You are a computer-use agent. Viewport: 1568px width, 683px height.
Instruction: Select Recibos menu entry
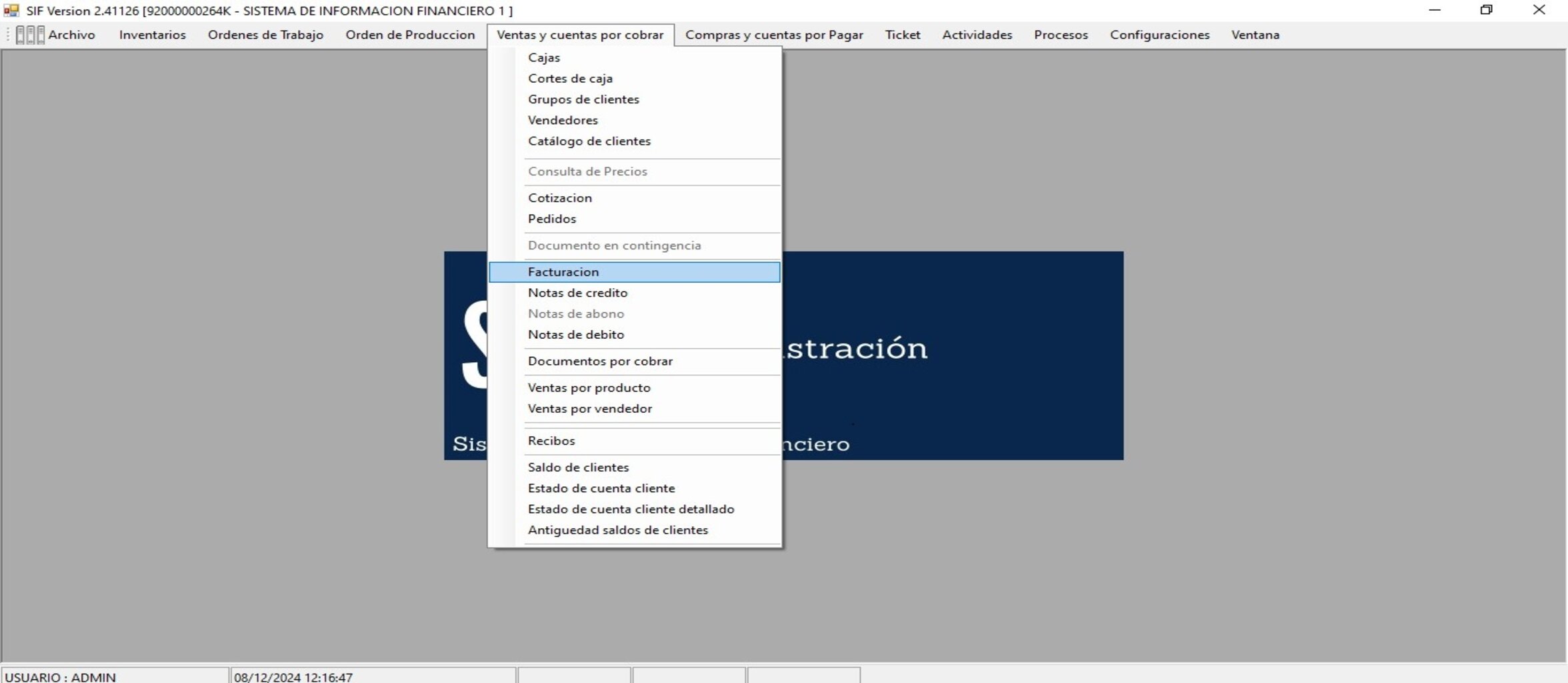click(x=635, y=441)
